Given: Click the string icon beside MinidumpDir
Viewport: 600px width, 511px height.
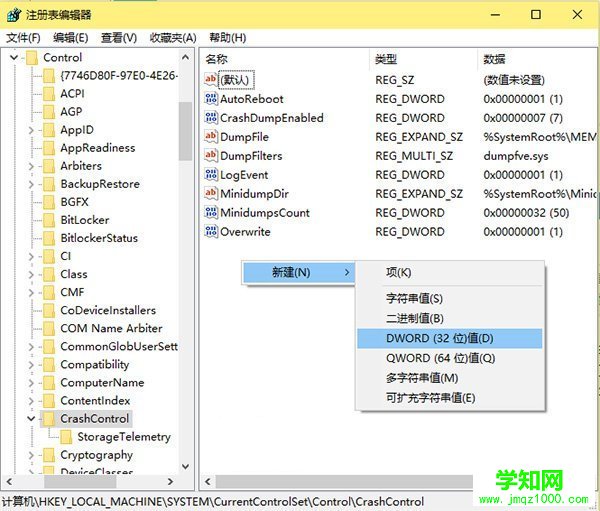Looking at the screenshot, I should pos(211,193).
